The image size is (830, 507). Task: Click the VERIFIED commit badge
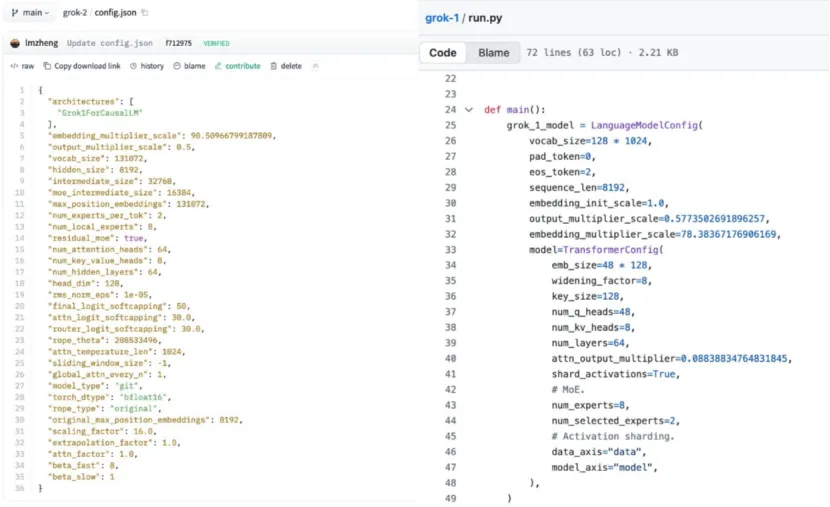point(217,43)
